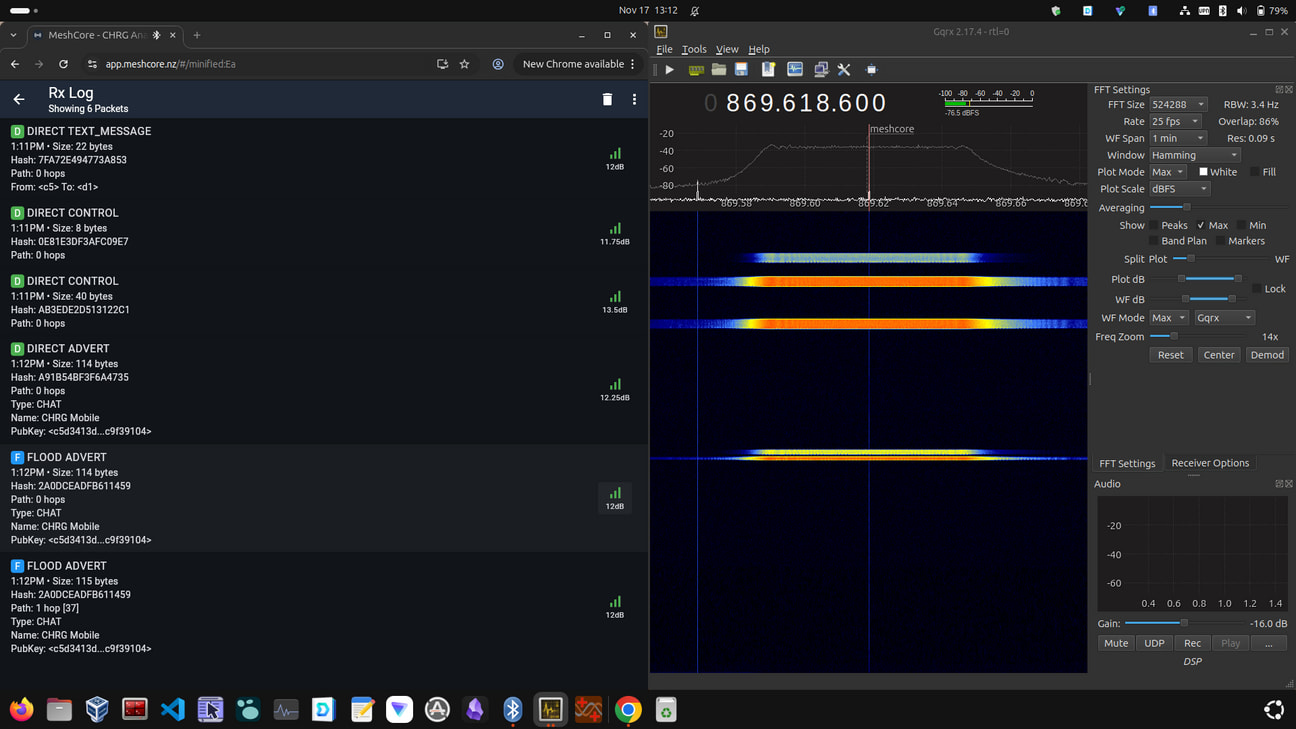Delete Rx Log with trash icon

pos(607,100)
